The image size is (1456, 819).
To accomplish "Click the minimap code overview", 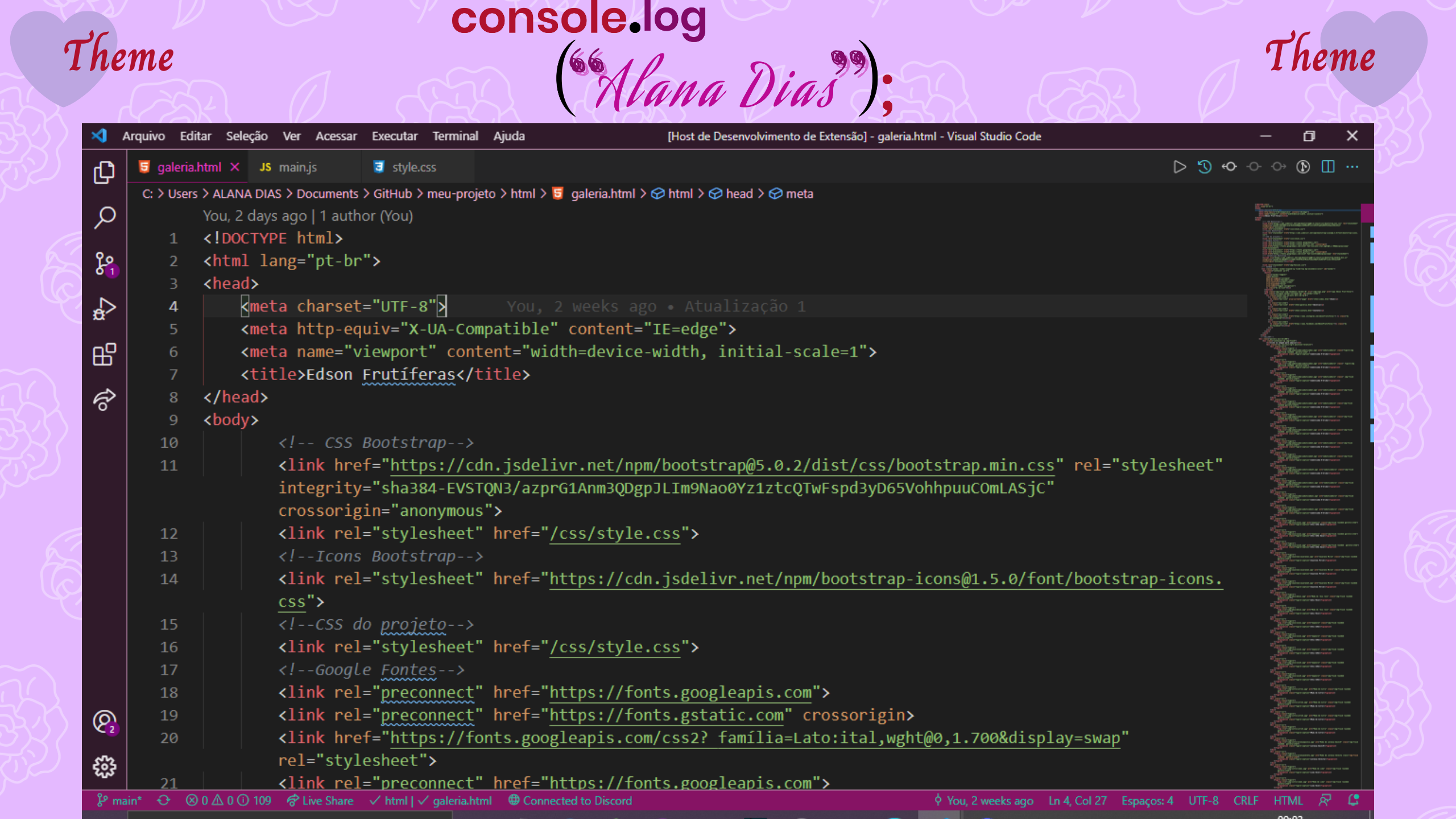I will [x=1308, y=495].
